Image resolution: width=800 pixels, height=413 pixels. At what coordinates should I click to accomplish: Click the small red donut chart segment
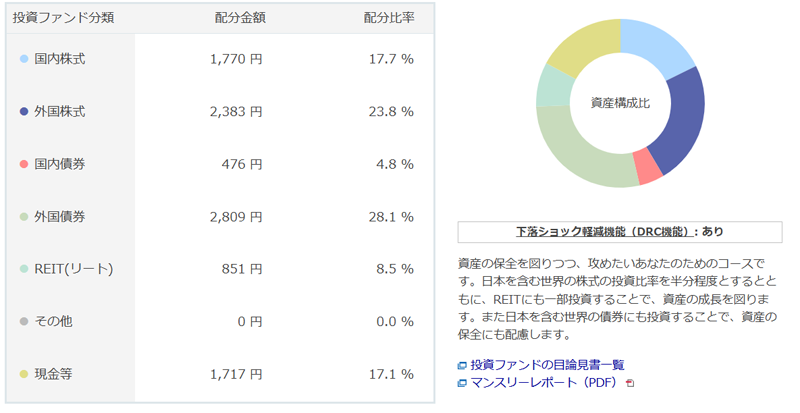649,167
